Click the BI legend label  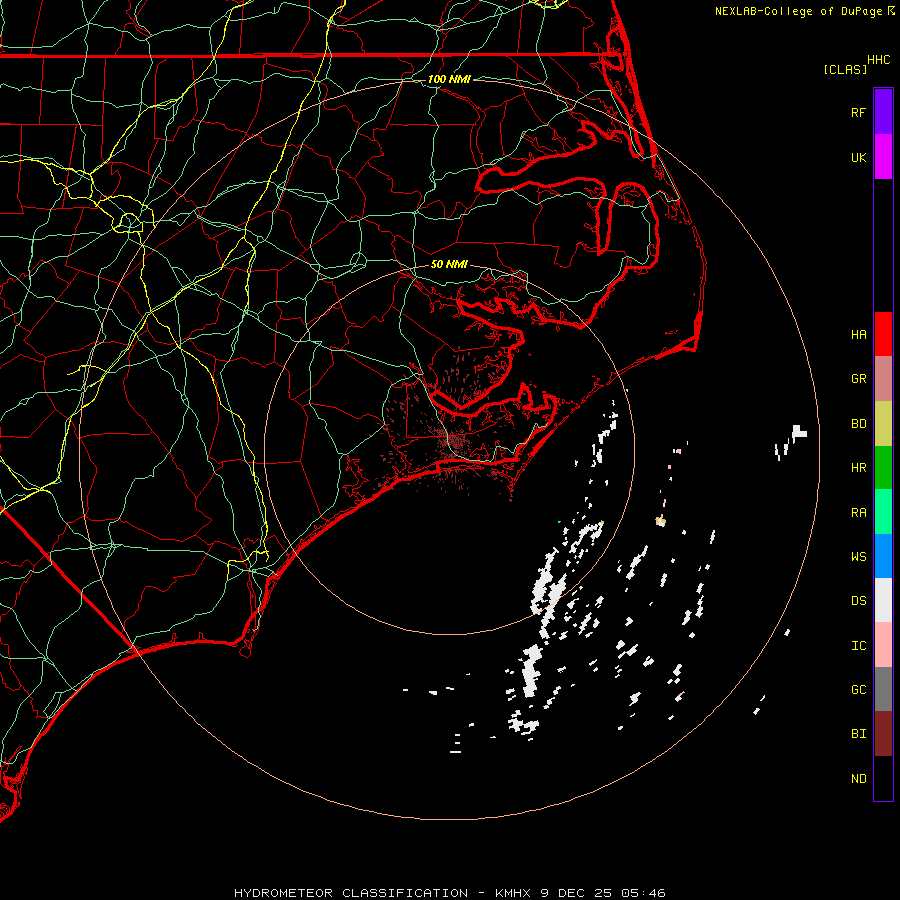pyautogui.click(x=858, y=734)
